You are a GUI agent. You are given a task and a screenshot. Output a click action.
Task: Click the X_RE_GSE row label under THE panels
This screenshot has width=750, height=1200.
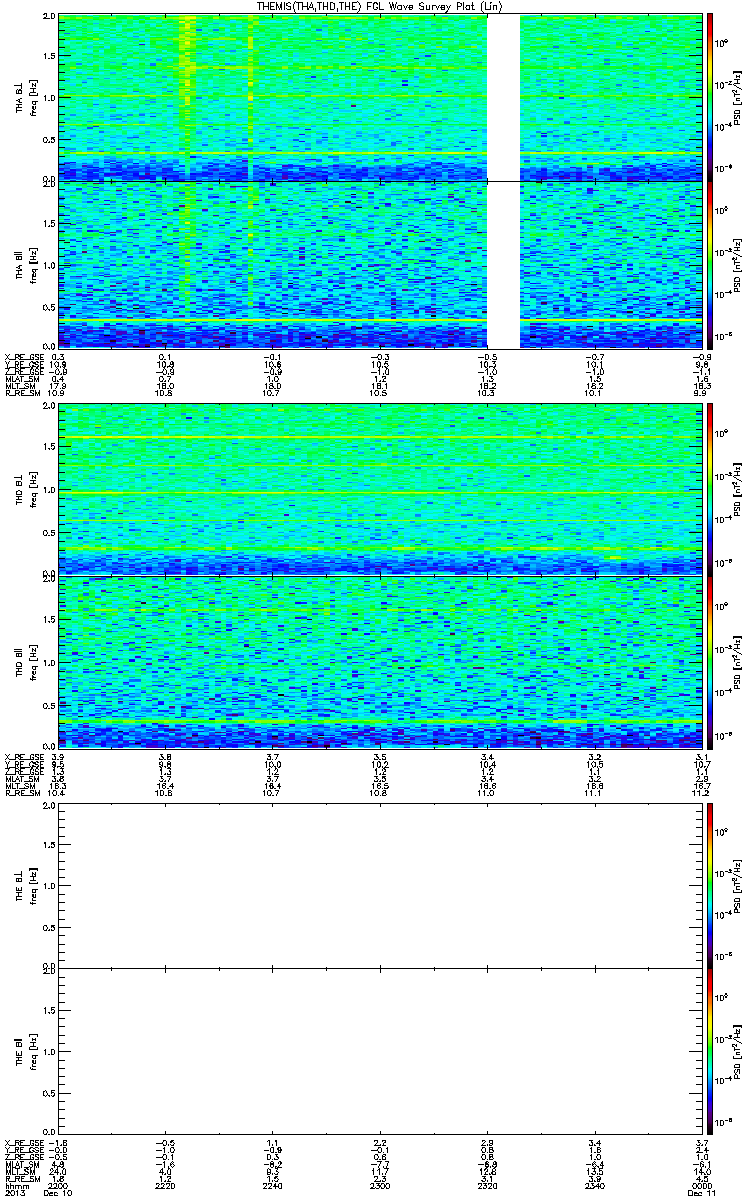tap(24, 1142)
